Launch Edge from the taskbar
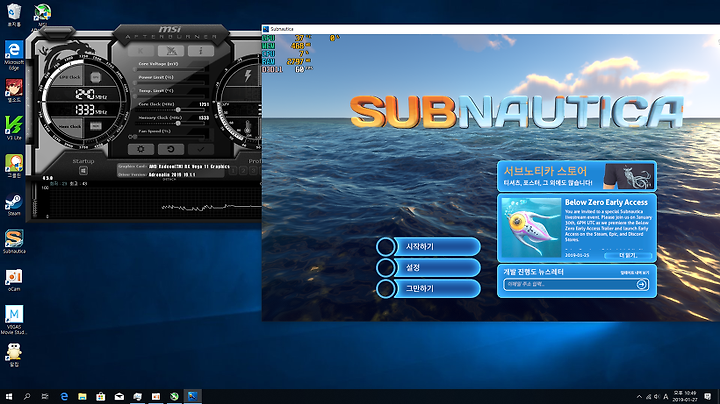This screenshot has height=404, width=720. pos(64,396)
